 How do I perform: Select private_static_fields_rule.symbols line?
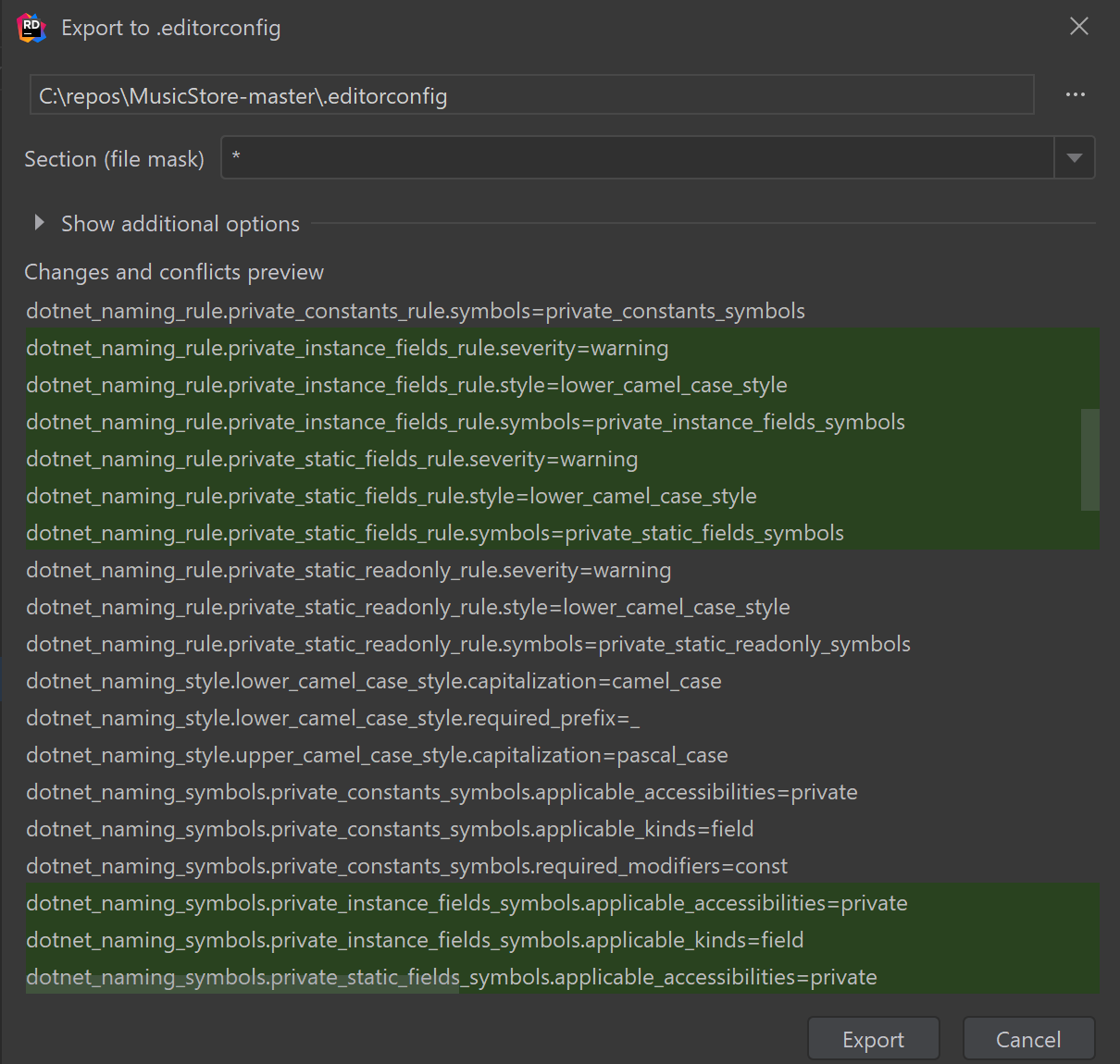(x=435, y=533)
